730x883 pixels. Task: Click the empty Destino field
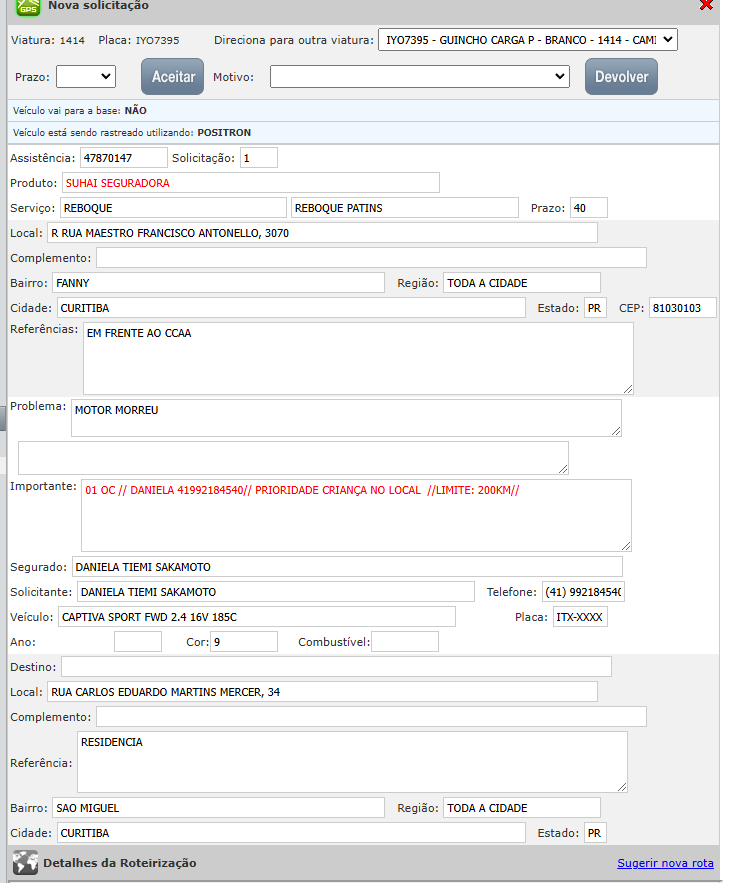(336, 667)
